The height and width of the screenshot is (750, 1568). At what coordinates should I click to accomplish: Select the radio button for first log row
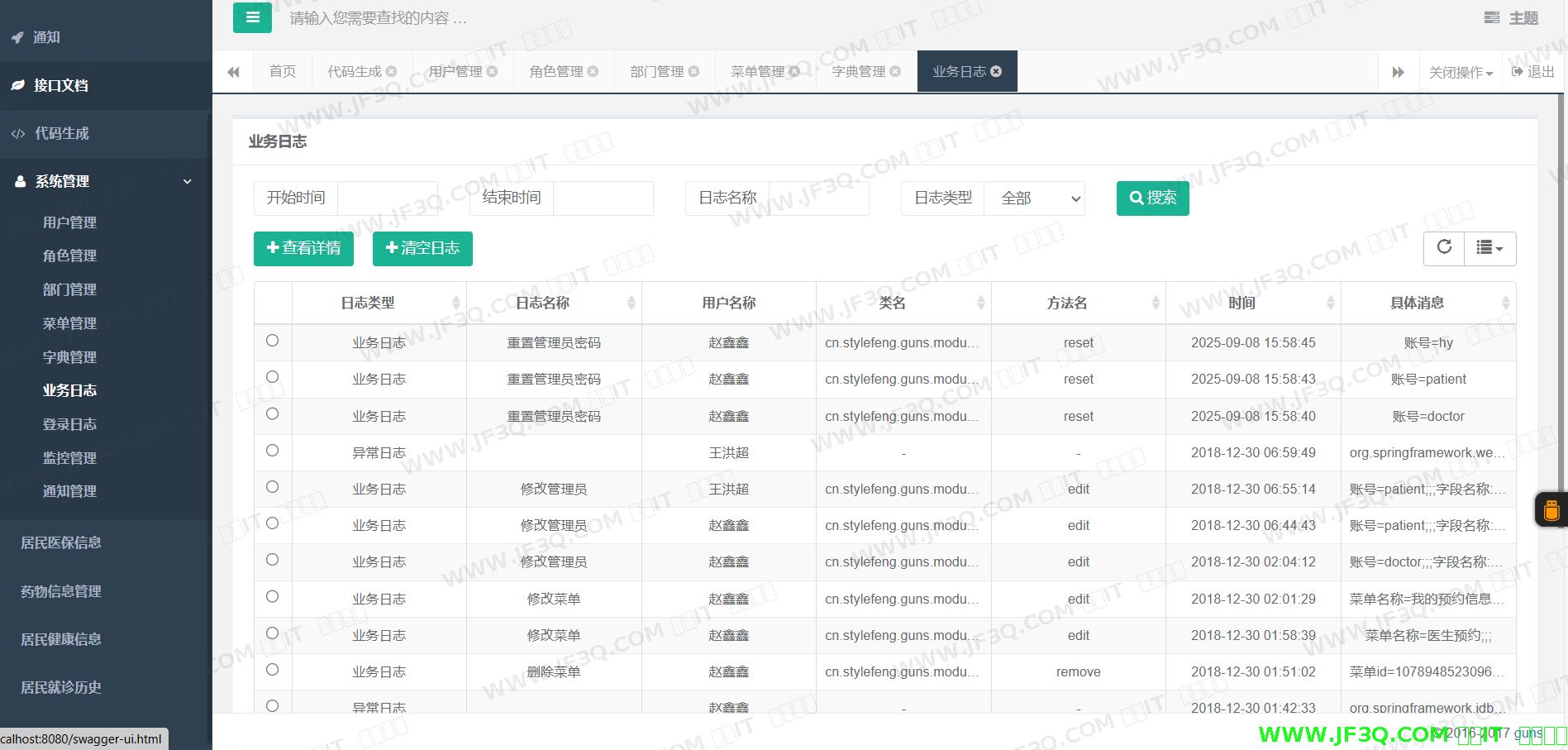pyautogui.click(x=273, y=341)
